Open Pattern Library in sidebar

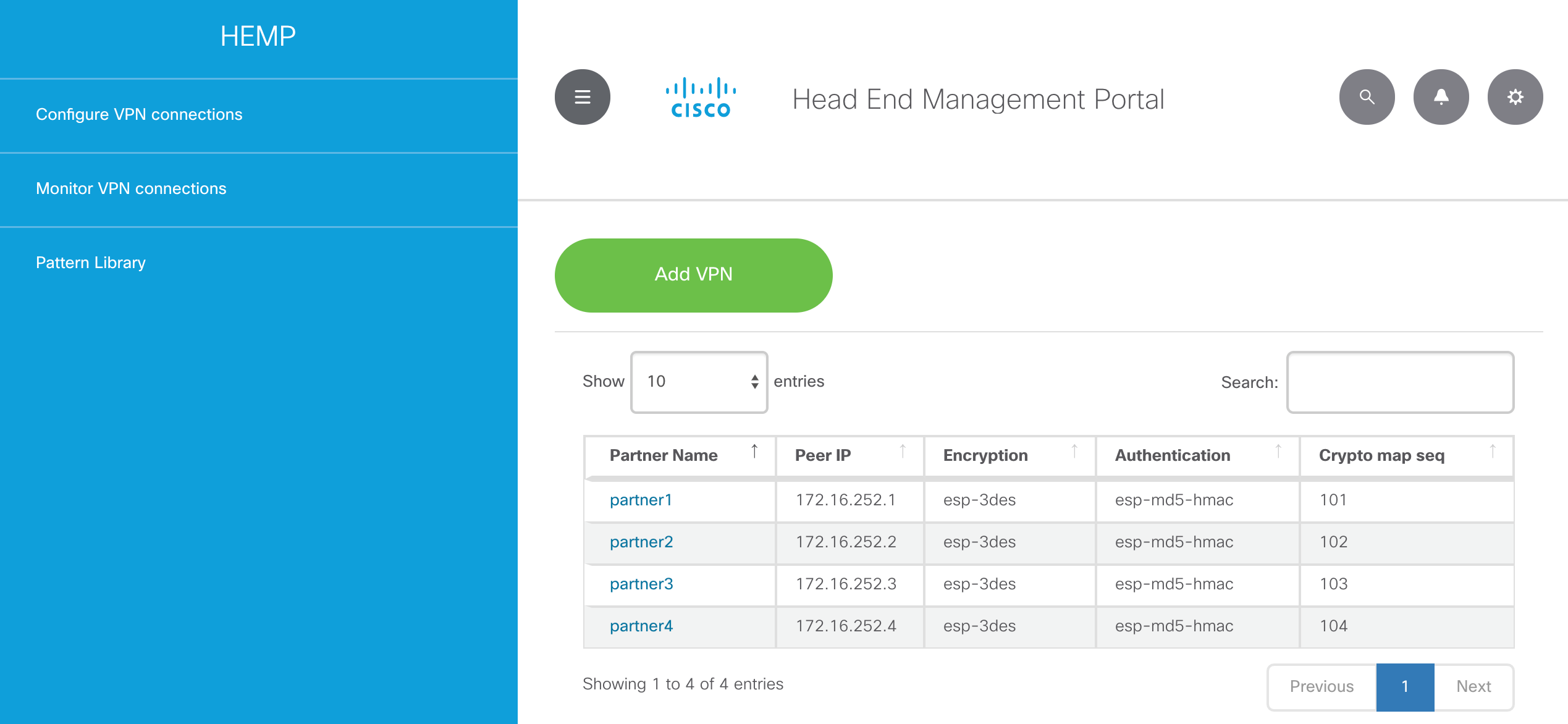(91, 263)
